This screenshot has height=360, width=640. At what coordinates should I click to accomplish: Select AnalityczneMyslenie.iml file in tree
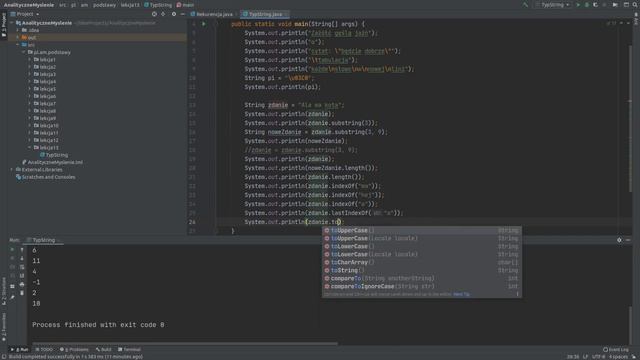52,162
